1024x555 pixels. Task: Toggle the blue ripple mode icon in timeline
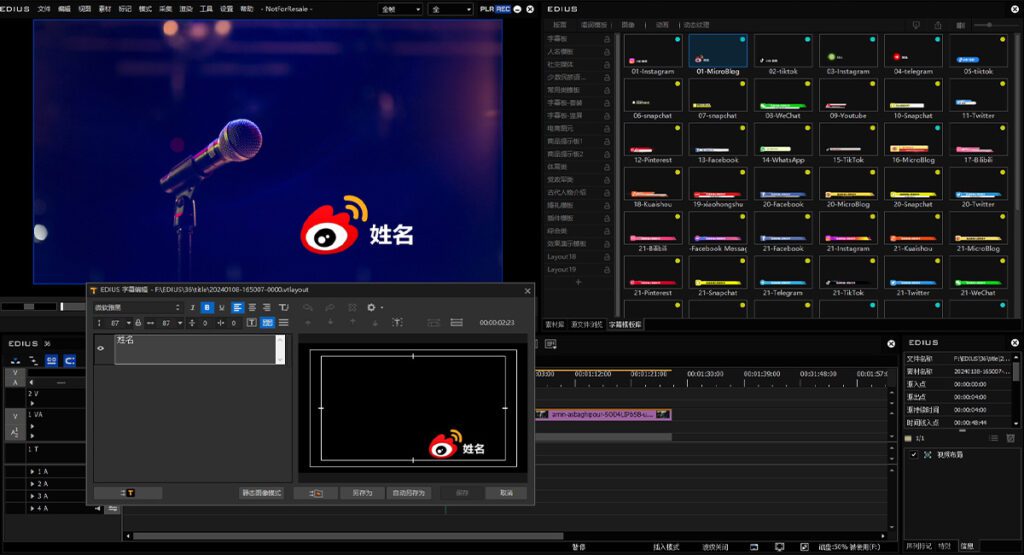click(52, 360)
